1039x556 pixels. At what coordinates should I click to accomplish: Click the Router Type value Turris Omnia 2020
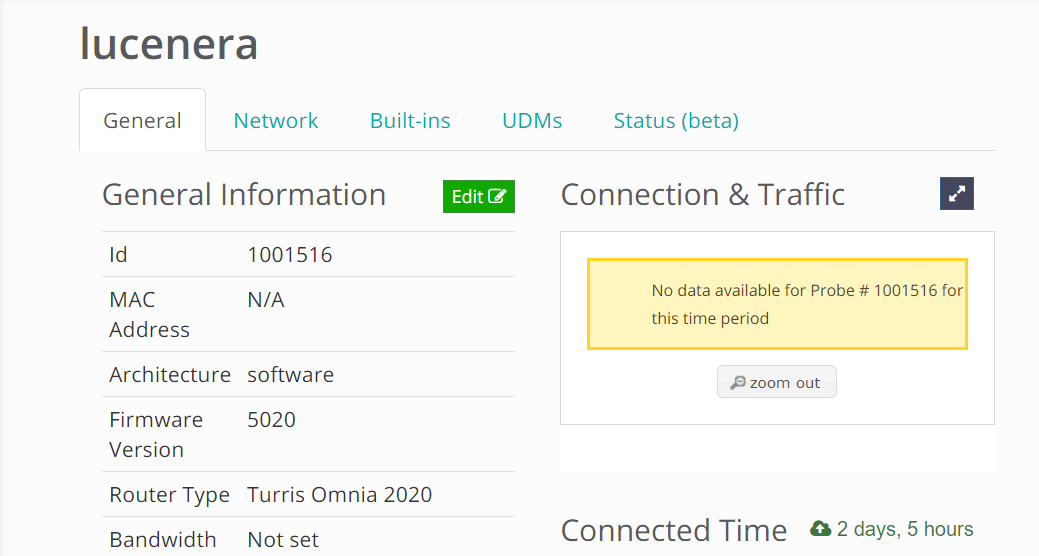pos(339,494)
